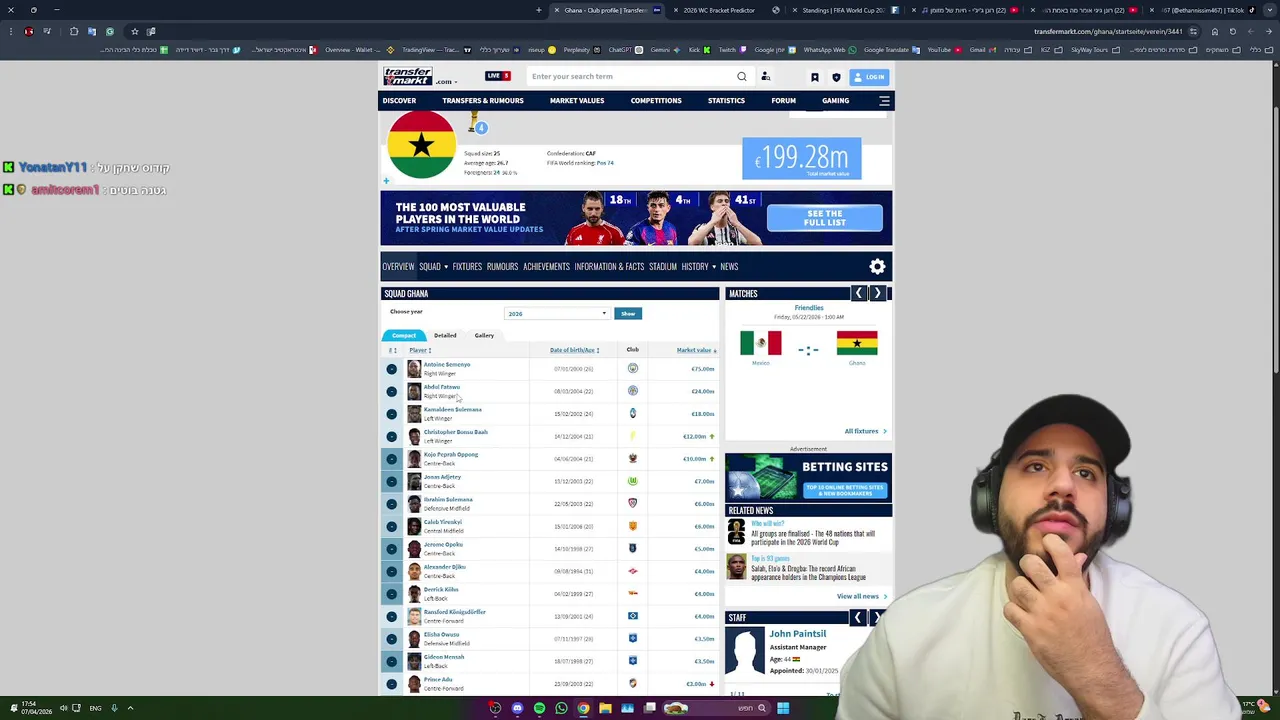The width and height of the screenshot is (1280, 720).
Task: Open Market Values menu
Action: pyautogui.click(x=577, y=101)
